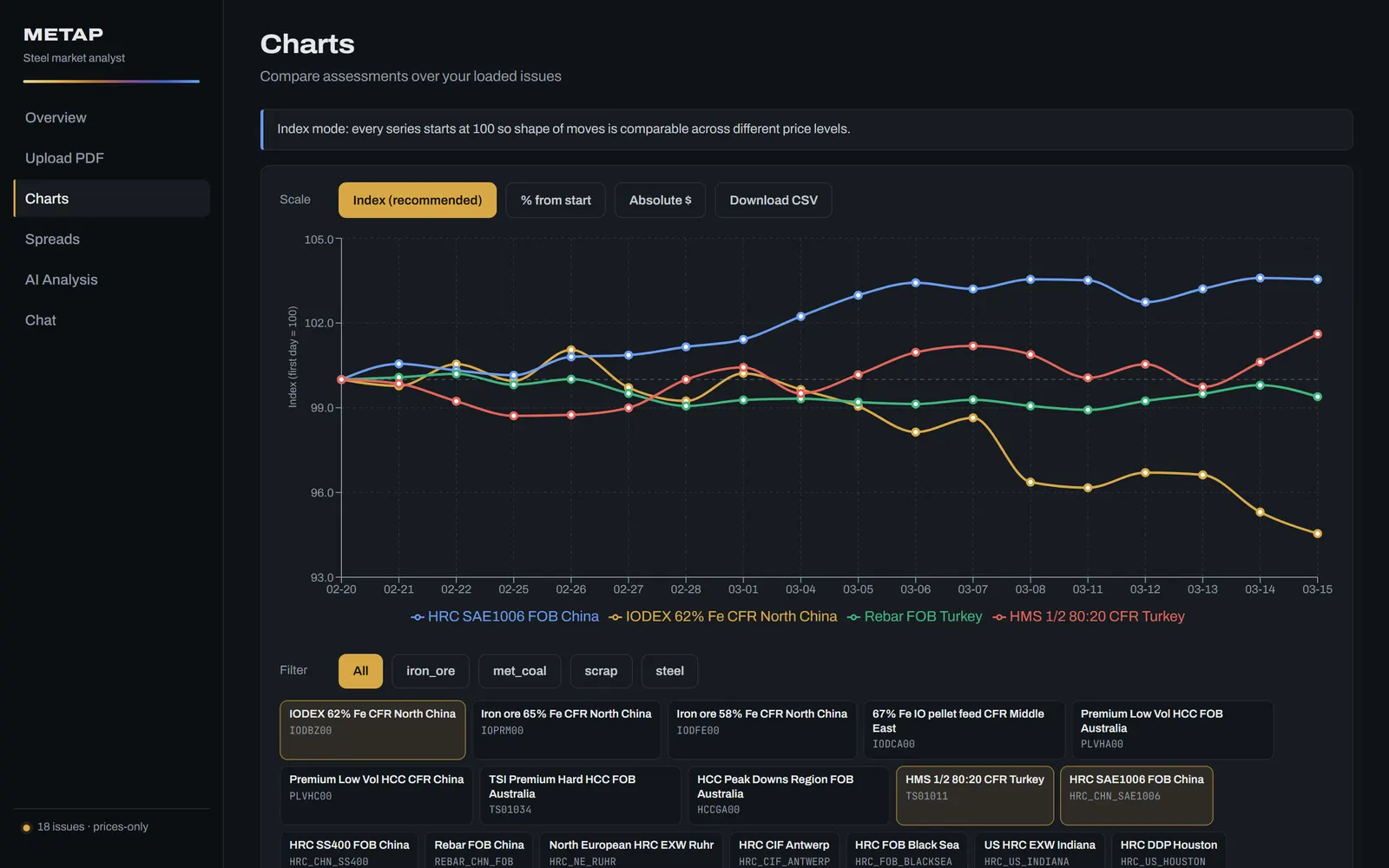Switch scale to Index (recommended)

(x=418, y=200)
